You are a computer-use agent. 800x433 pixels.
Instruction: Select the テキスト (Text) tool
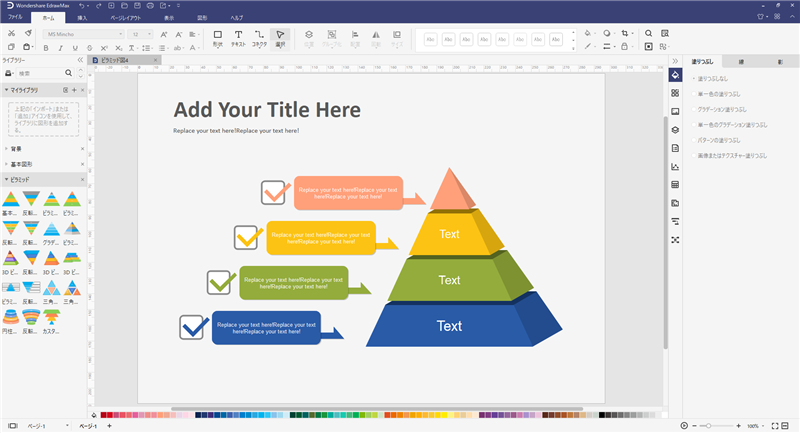tap(238, 38)
